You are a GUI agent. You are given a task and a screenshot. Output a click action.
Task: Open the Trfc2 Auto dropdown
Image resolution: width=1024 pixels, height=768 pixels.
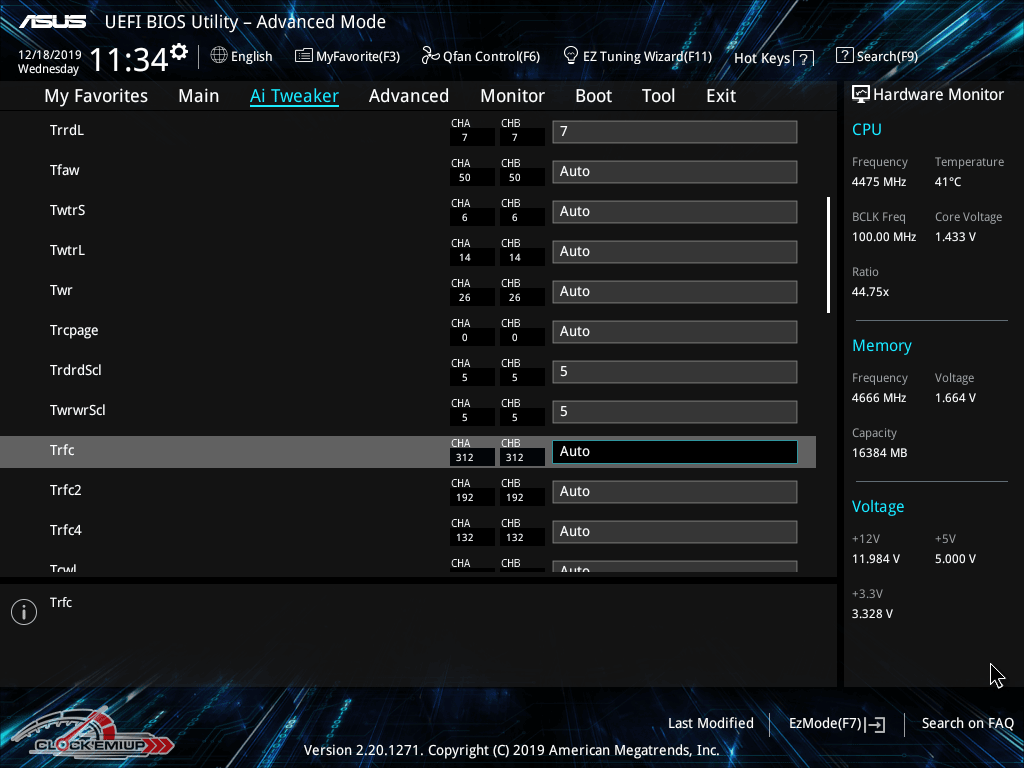coord(674,492)
